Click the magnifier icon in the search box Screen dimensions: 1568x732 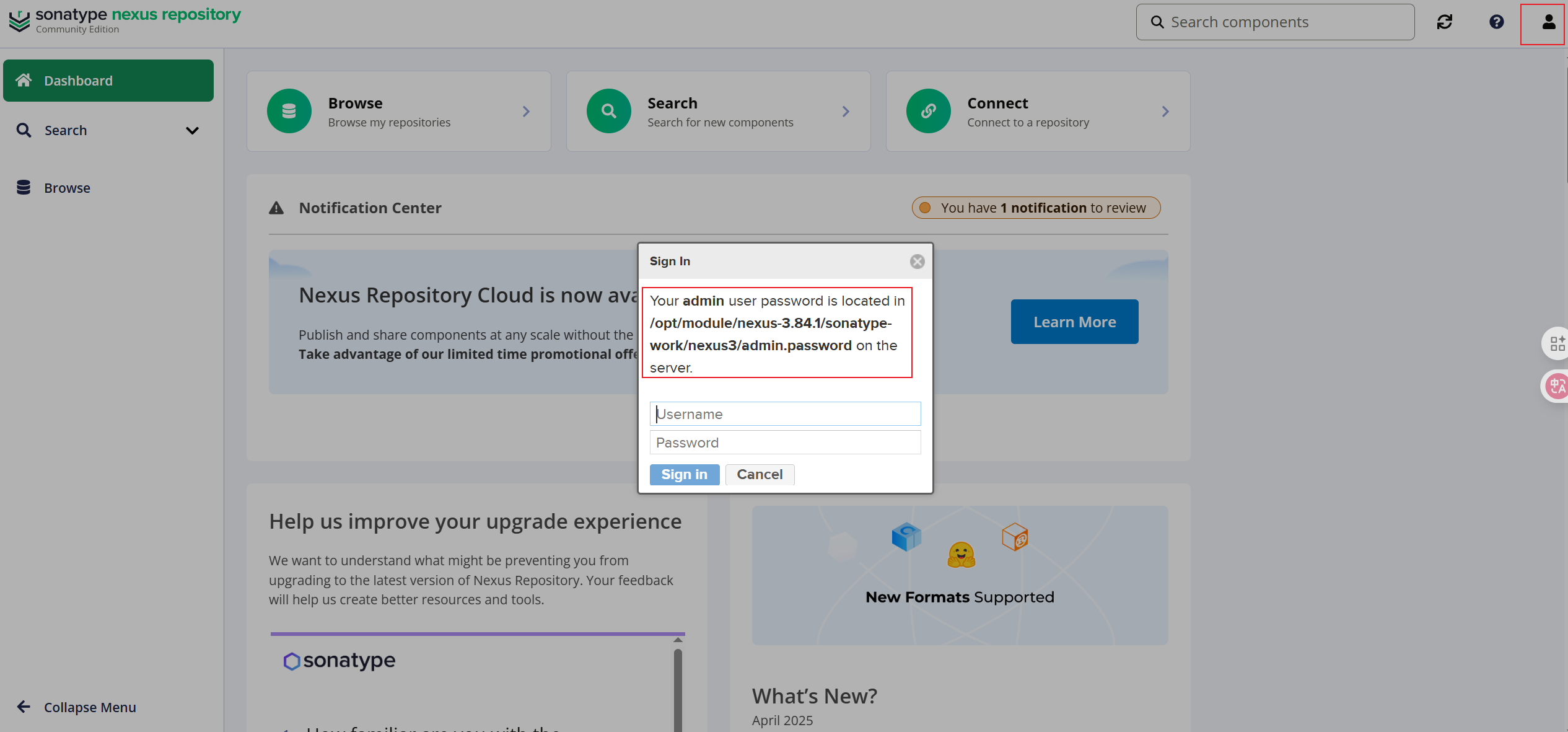1157,22
